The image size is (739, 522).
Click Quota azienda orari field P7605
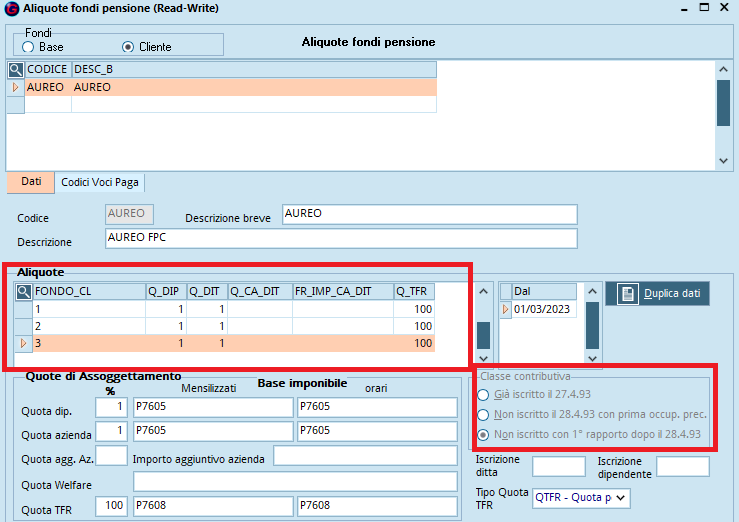(x=378, y=432)
